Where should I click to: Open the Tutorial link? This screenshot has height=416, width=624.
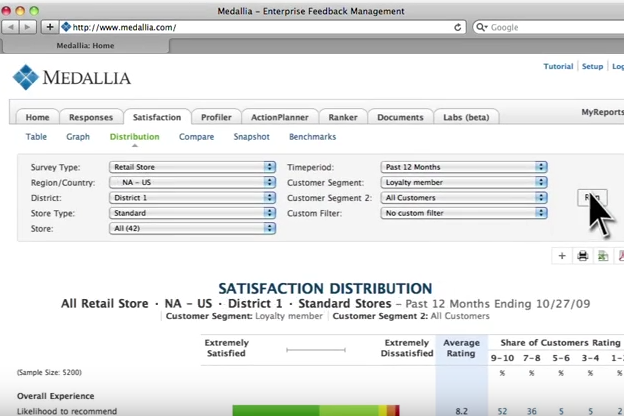tap(558, 66)
